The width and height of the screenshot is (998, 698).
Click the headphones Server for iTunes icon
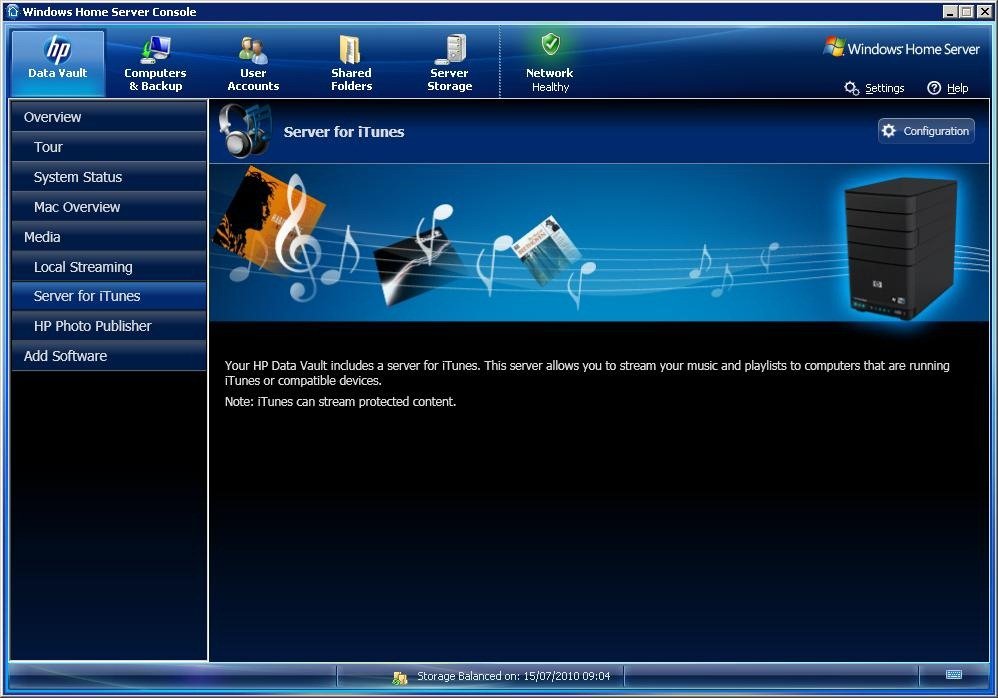[244, 130]
